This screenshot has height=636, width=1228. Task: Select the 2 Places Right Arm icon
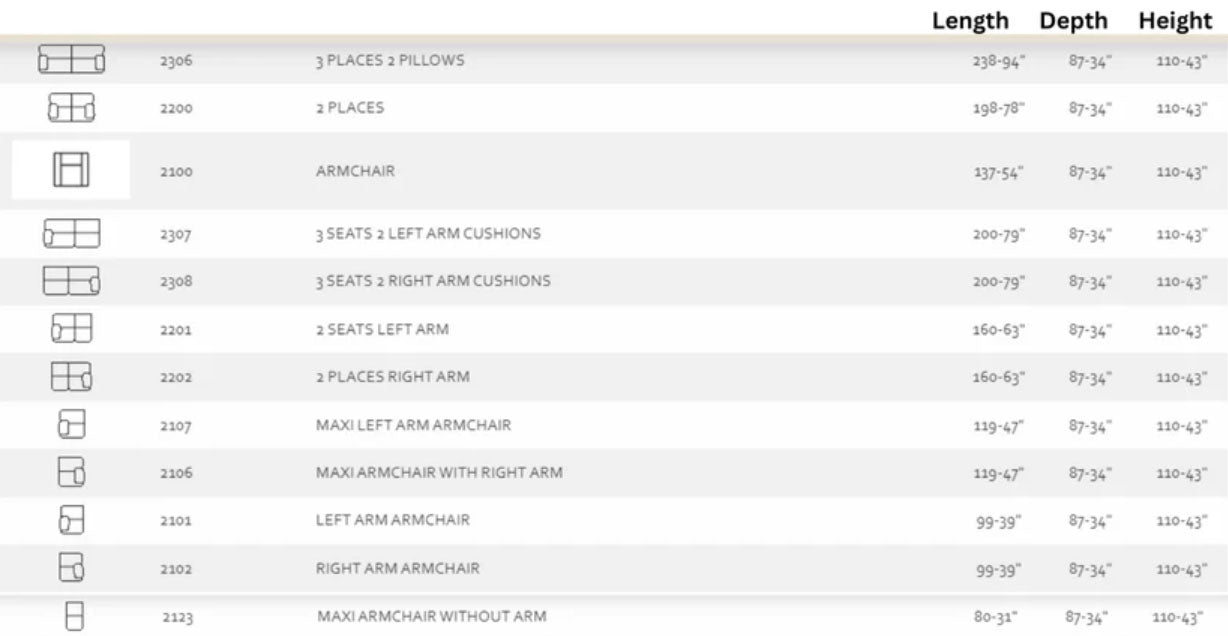[x=71, y=377]
